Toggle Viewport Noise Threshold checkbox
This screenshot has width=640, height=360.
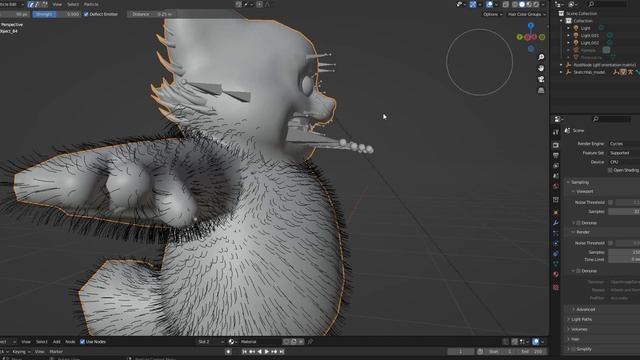point(611,202)
